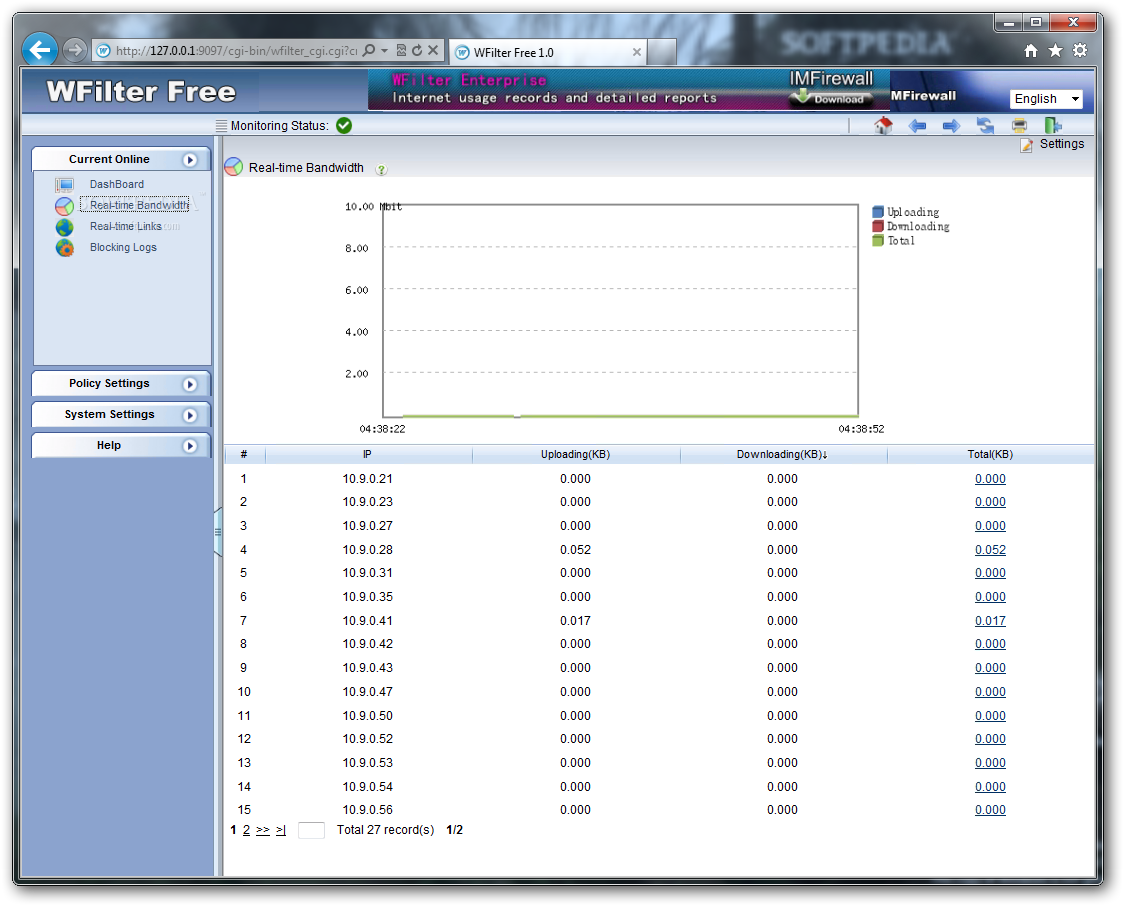Open the DashBoard page
Screen dimensions: 1124x906
tap(117, 184)
